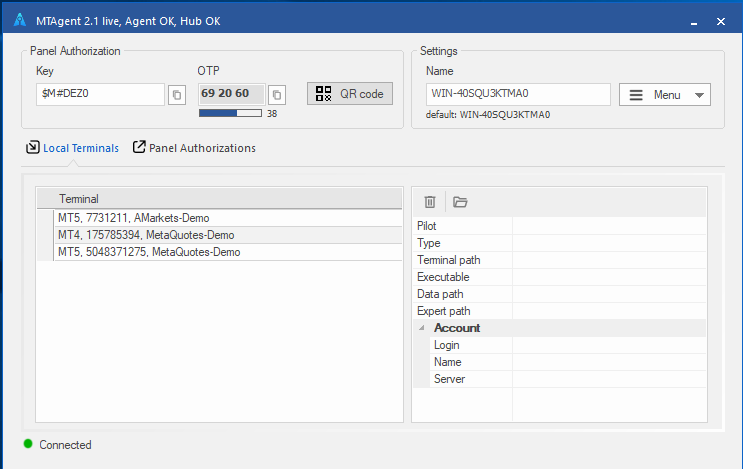This screenshot has width=743, height=469.
Task: Show the QR code
Action: [x=350, y=94]
